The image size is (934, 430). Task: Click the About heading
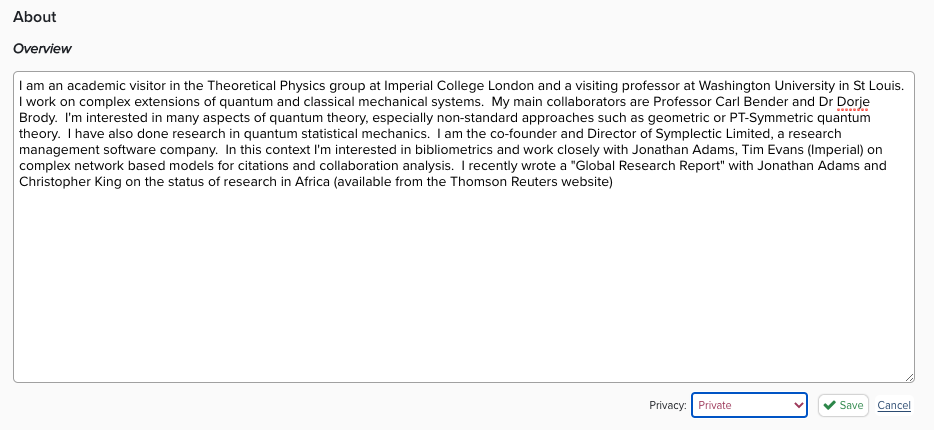35,17
